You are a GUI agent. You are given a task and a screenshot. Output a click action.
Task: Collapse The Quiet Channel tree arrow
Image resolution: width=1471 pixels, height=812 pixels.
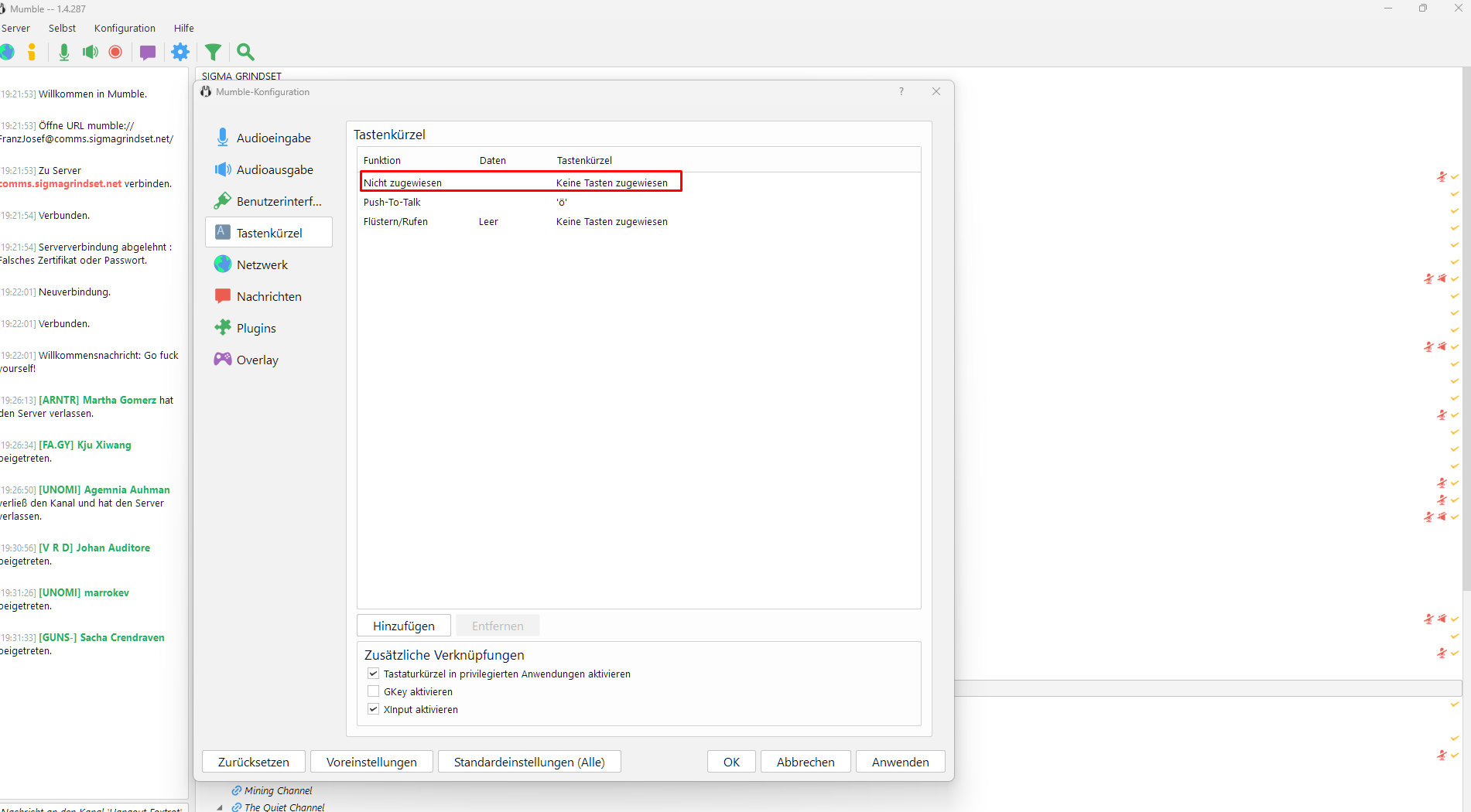click(220, 807)
